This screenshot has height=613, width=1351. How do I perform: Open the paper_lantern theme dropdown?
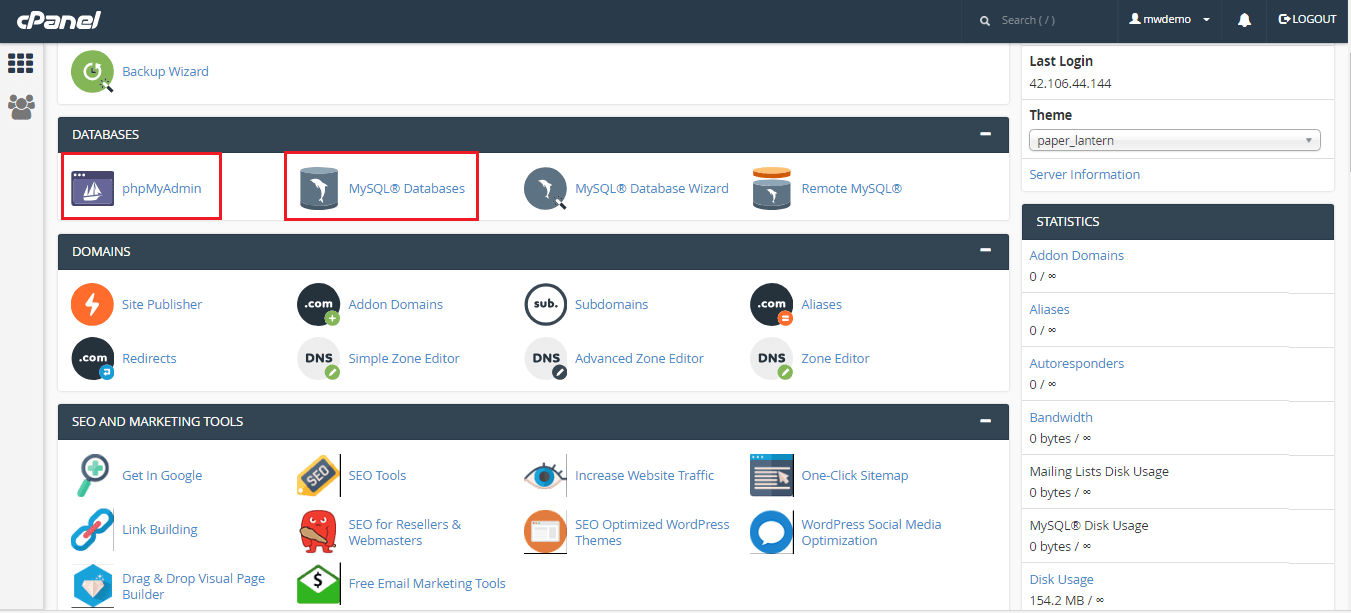(x=1175, y=141)
